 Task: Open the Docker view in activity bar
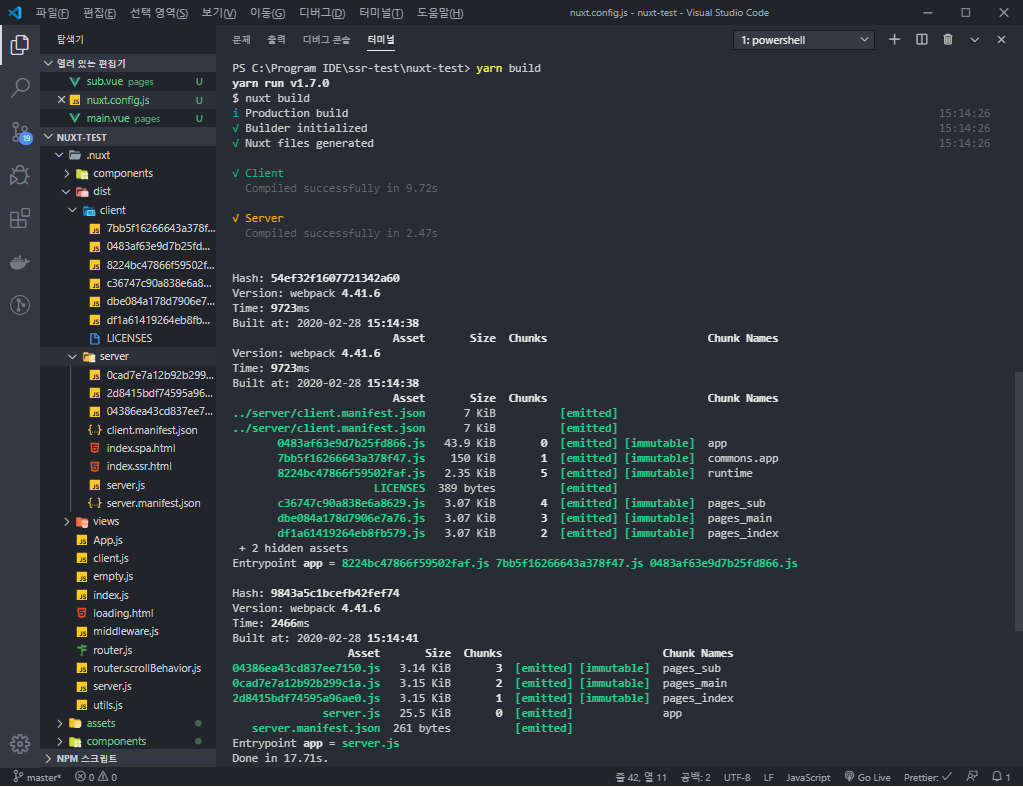tap(20, 262)
